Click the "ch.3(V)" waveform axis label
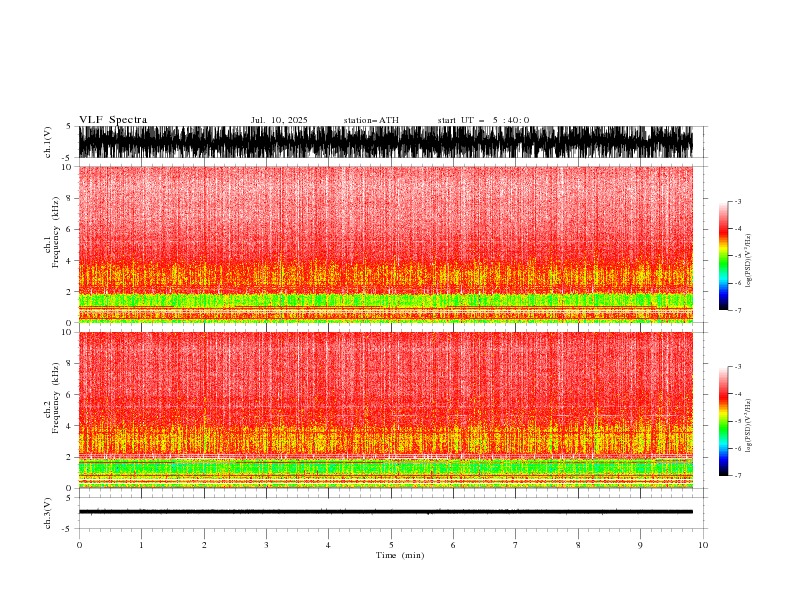Image resolution: width=792 pixels, height=612 pixels. [x=48, y=513]
